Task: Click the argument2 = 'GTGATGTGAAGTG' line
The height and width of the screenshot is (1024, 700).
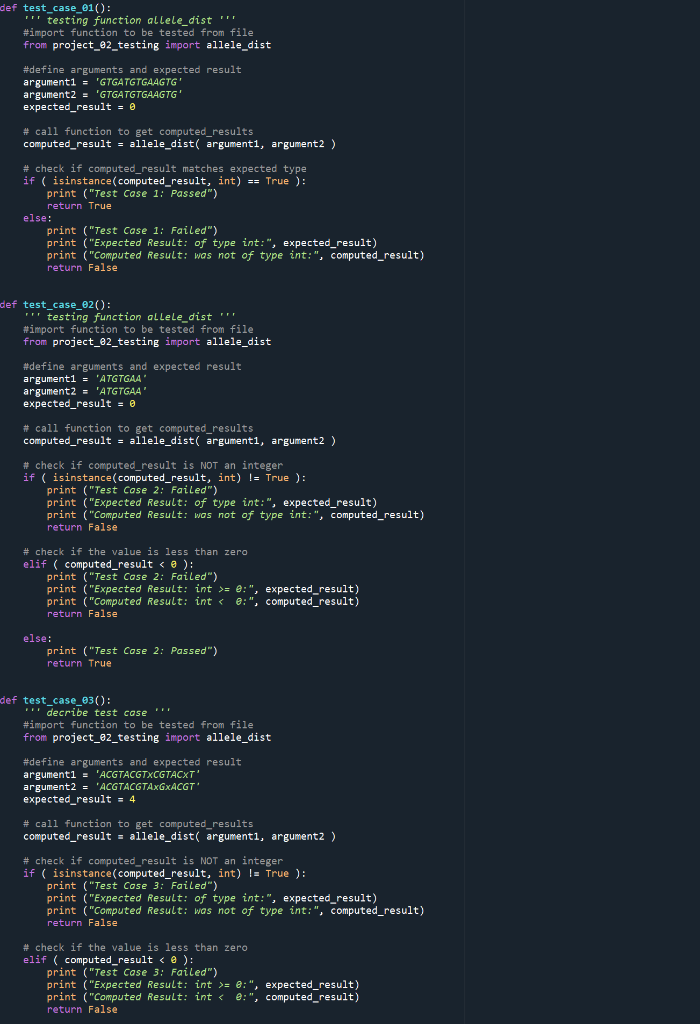Action: tap(103, 95)
